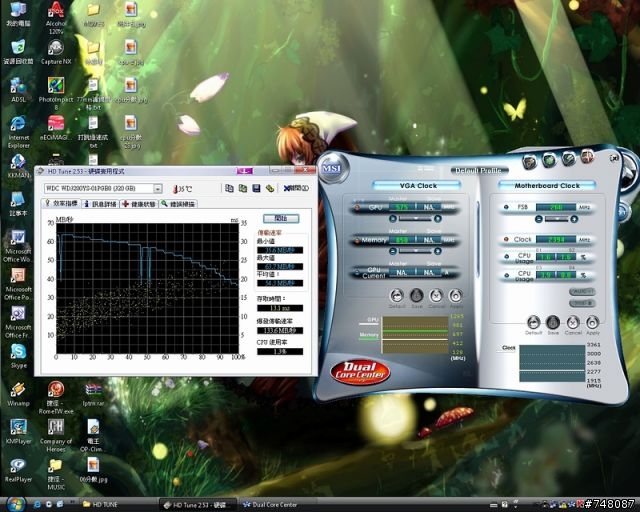Image resolution: width=640 pixels, height=512 pixels.
Task: Click the Motherboard Clock header
Action: [547, 186]
